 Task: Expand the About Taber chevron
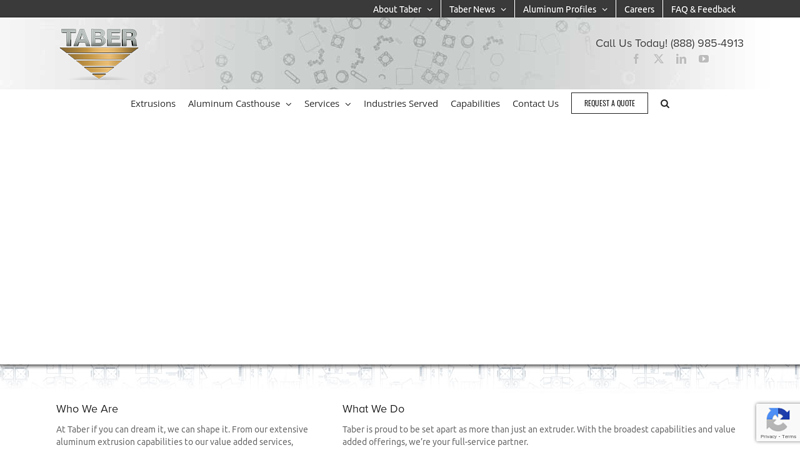tap(430, 10)
